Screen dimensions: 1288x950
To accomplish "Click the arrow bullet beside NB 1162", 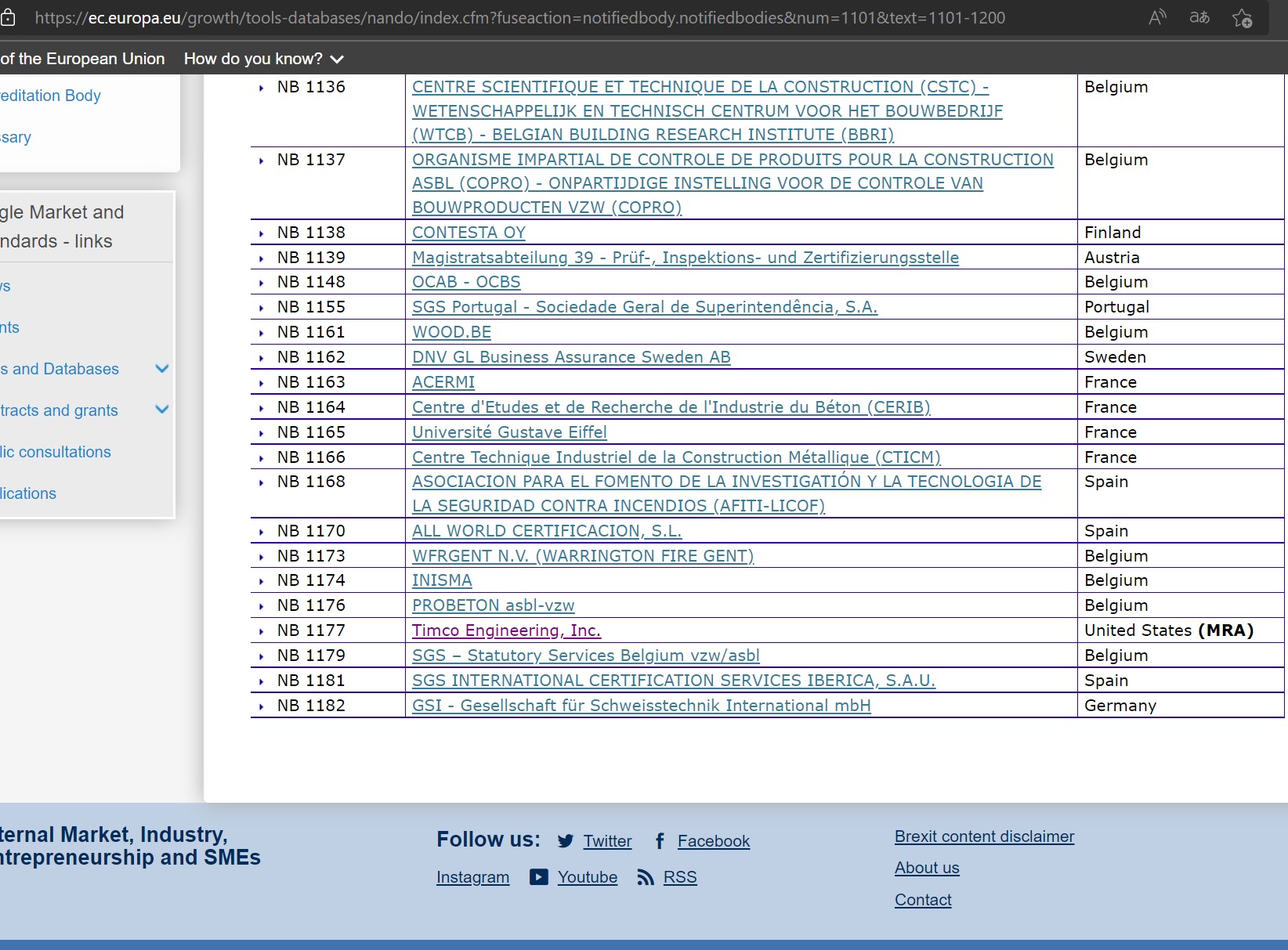I will [262, 358].
